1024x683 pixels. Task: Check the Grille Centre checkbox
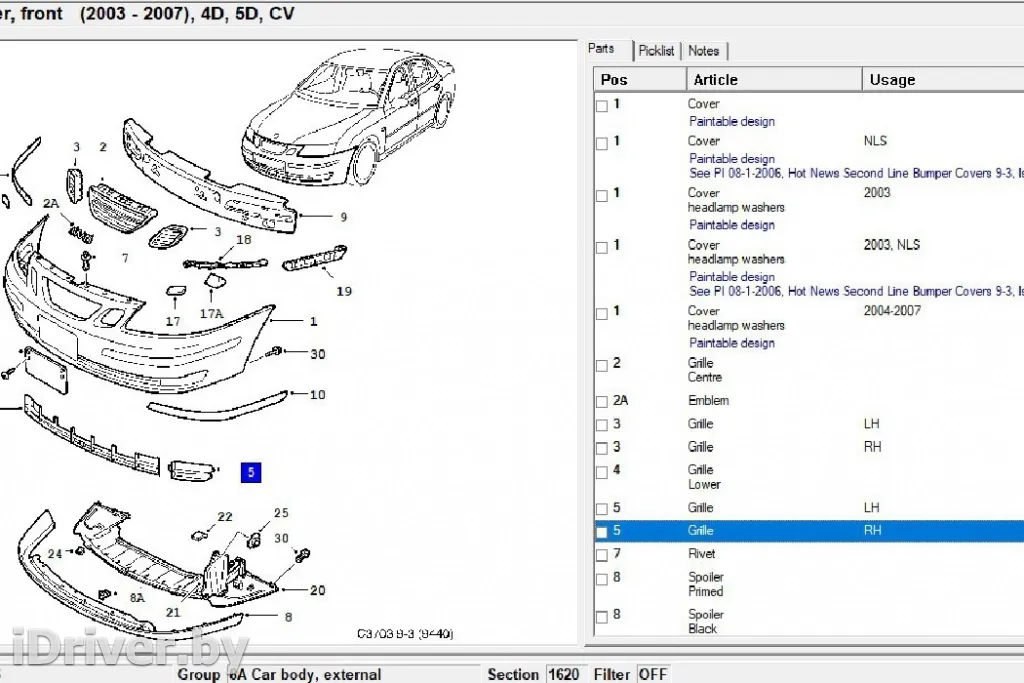click(602, 366)
